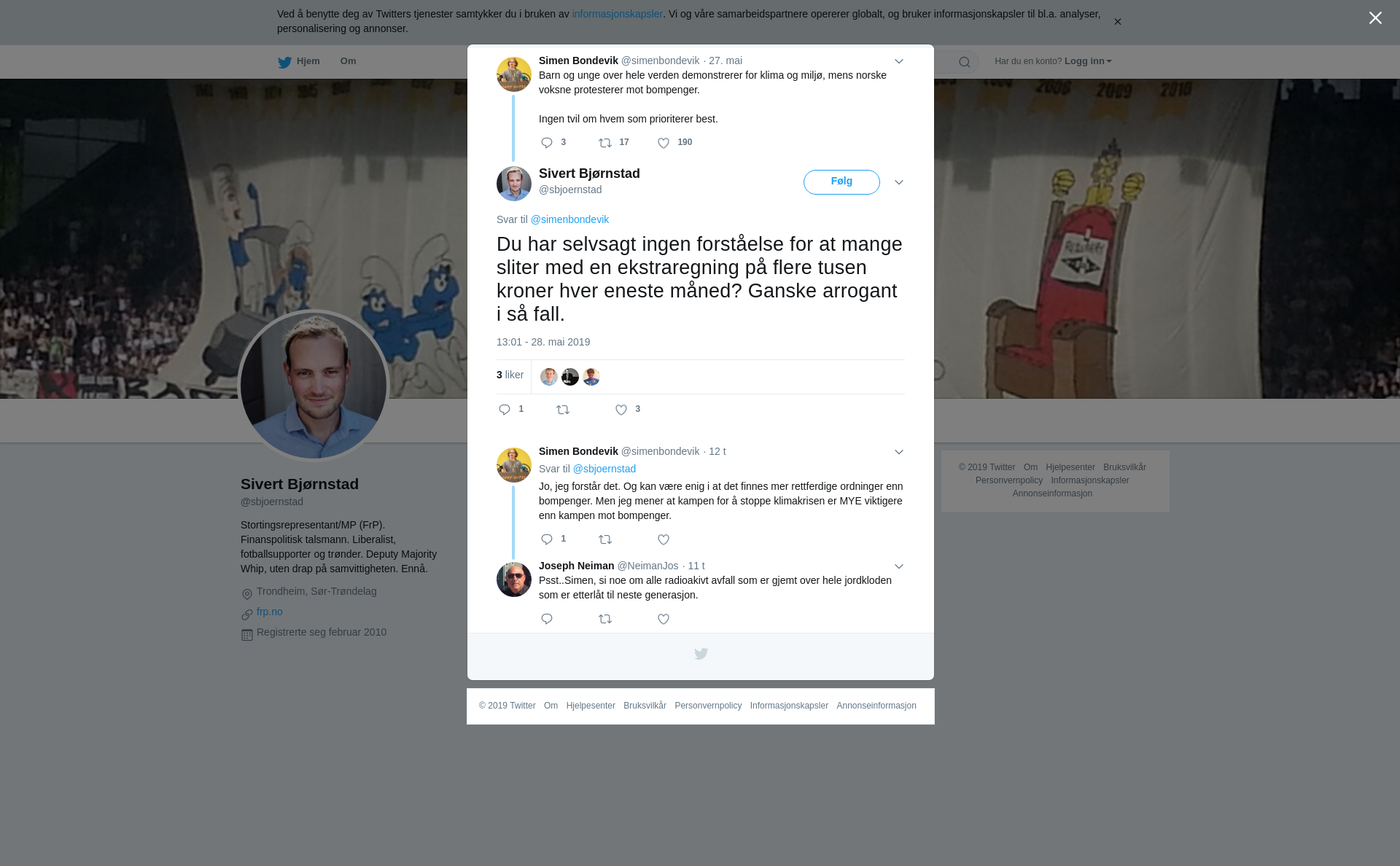This screenshot has width=1400, height=866.
Task: Like Joseph Neiman's tweet
Action: click(664, 620)
